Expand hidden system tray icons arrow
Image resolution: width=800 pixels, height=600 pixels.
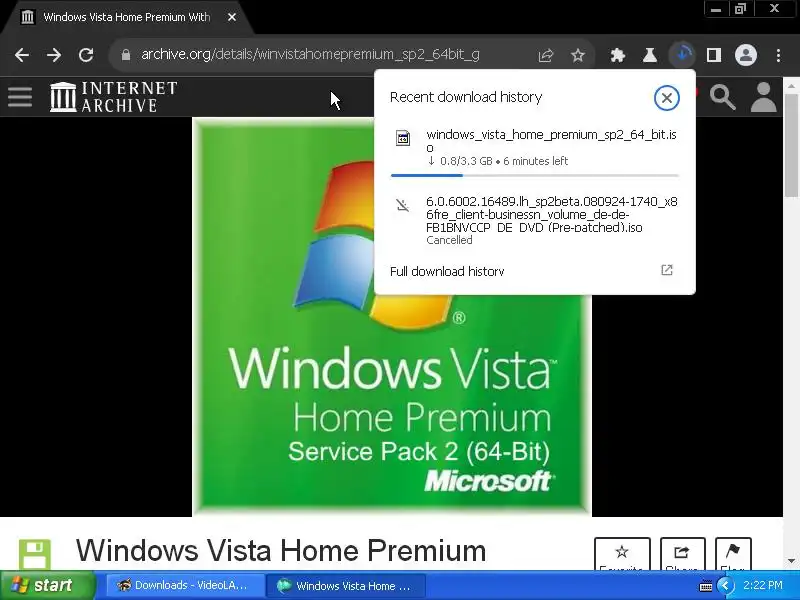click(x=725, y=585)
